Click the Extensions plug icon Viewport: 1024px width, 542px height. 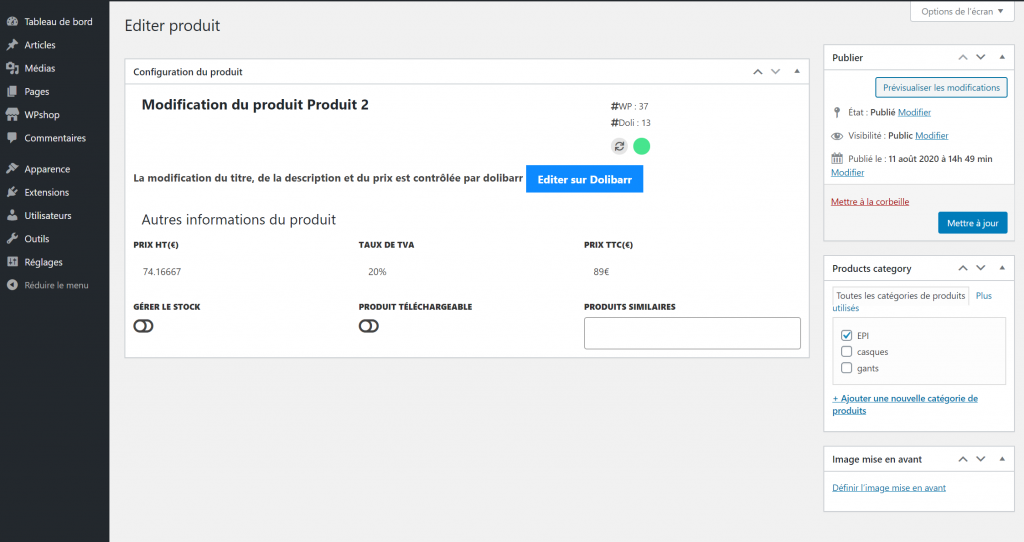click(12, 192)
